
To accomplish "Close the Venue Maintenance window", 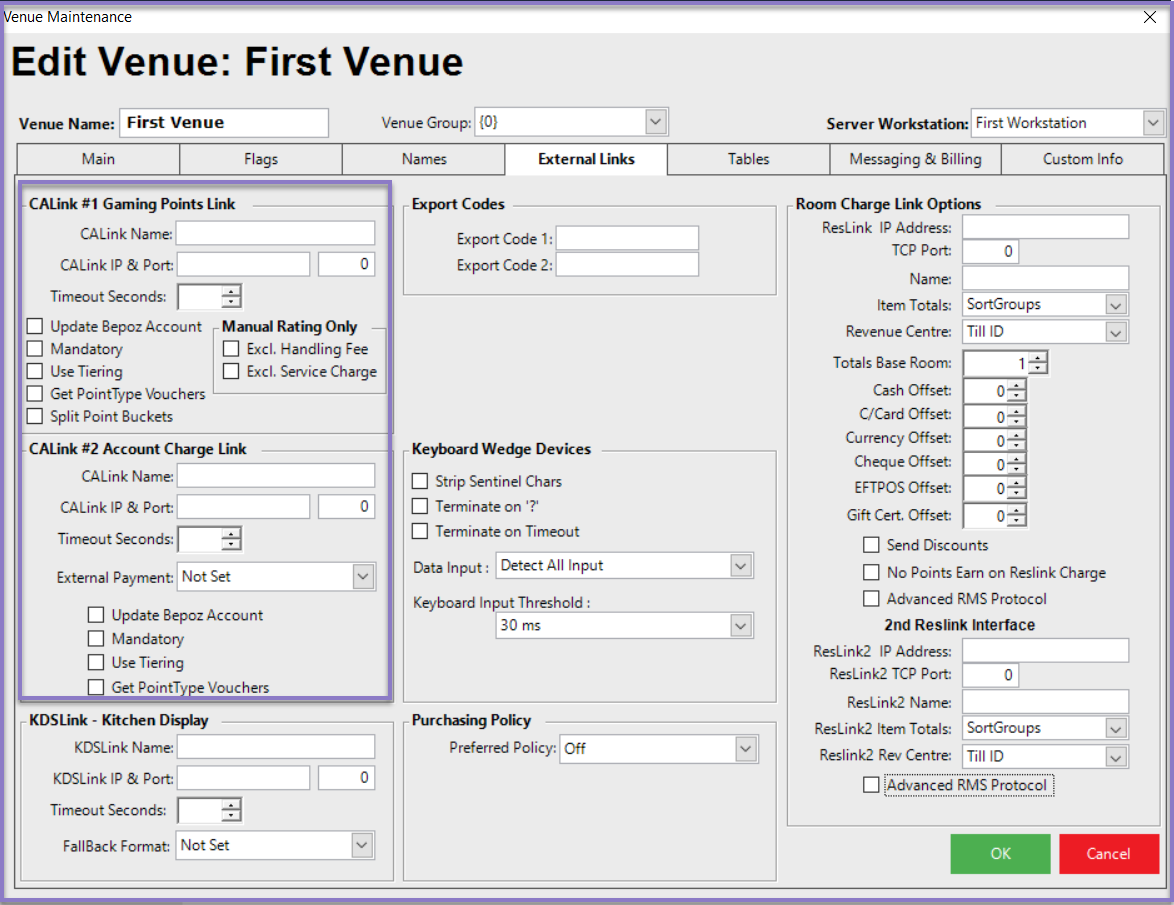I will tap(1148, 16).
